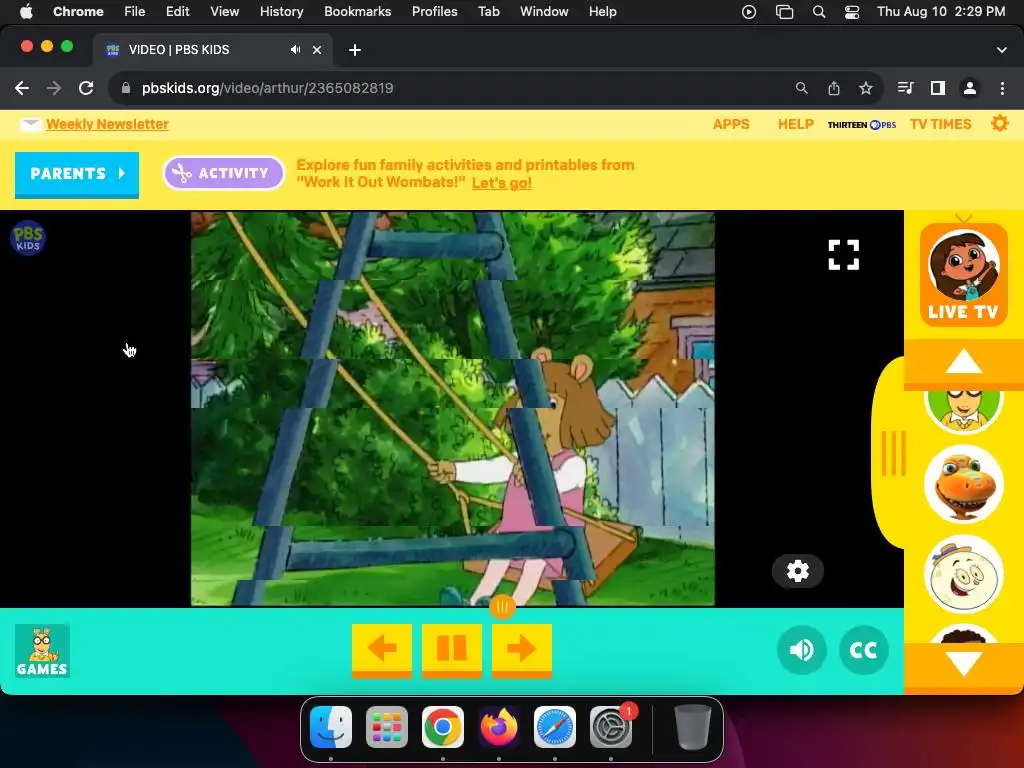
Task: Toggle Chrome side panel
Action: (x=938, y=88)
